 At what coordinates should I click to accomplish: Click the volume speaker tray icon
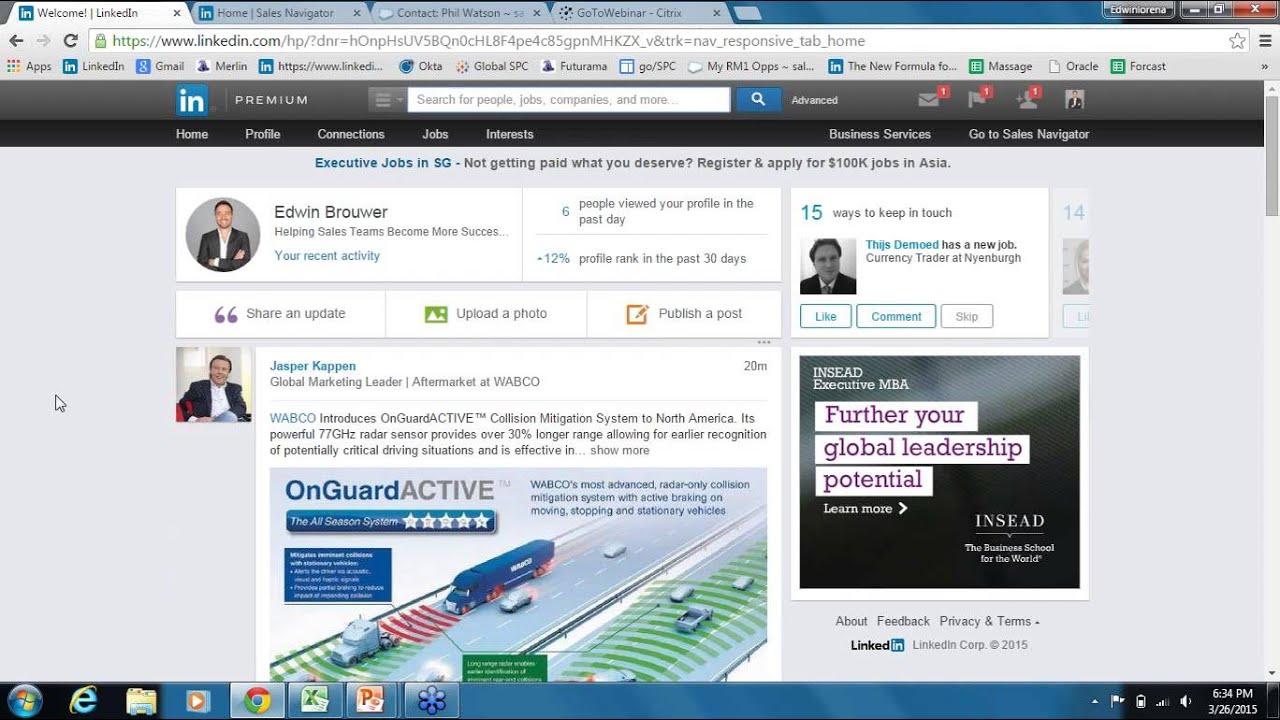tap(1186, 701)
